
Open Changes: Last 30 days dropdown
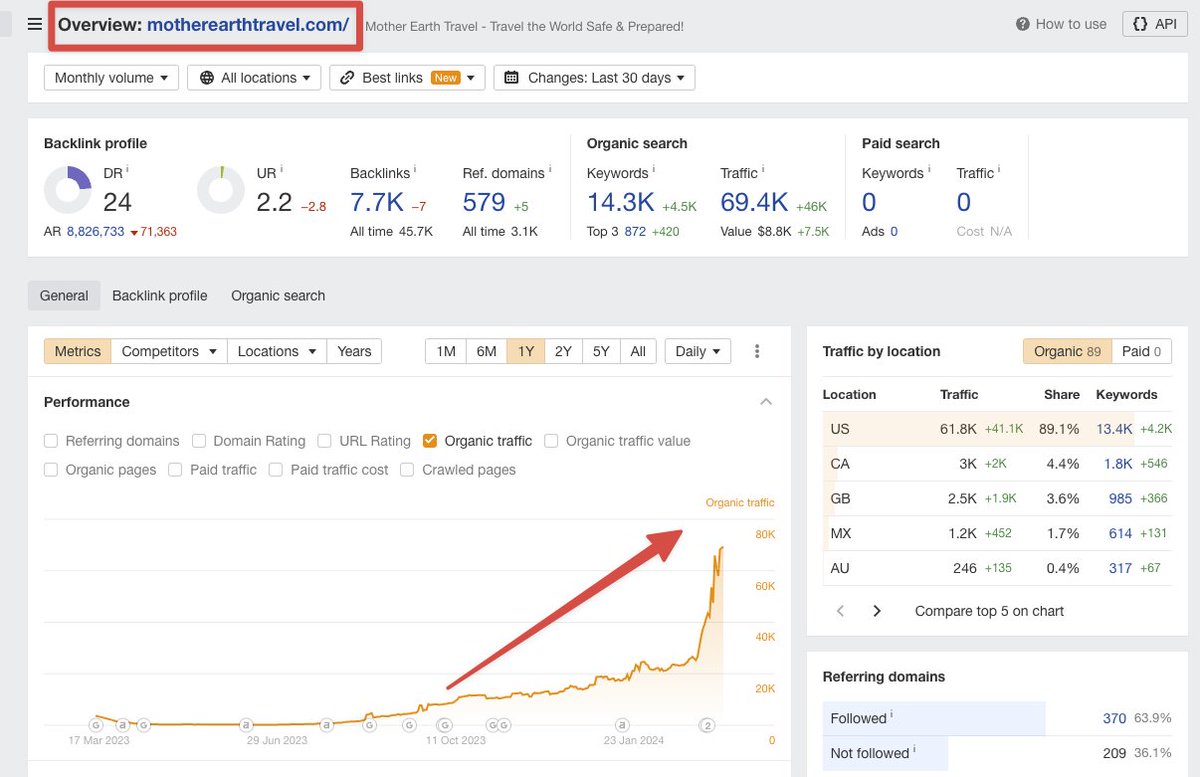coord(594,78)
